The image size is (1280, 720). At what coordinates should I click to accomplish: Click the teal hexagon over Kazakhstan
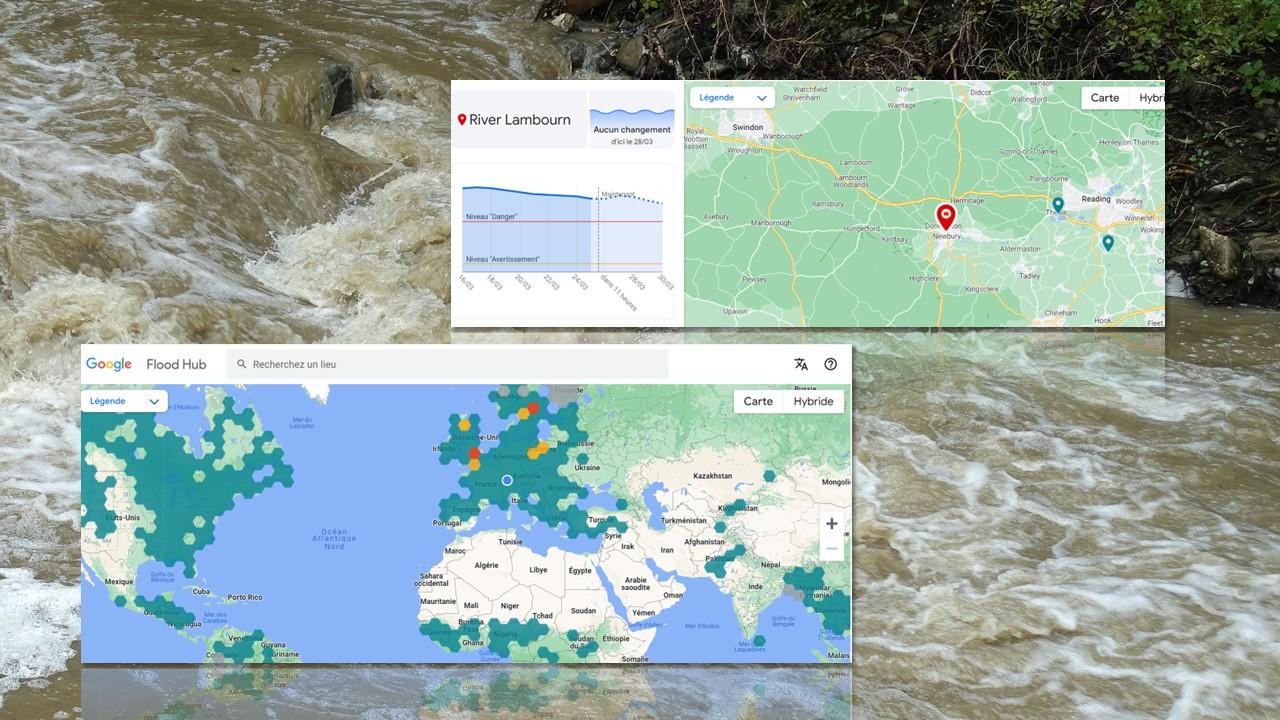tap(769, 476)
